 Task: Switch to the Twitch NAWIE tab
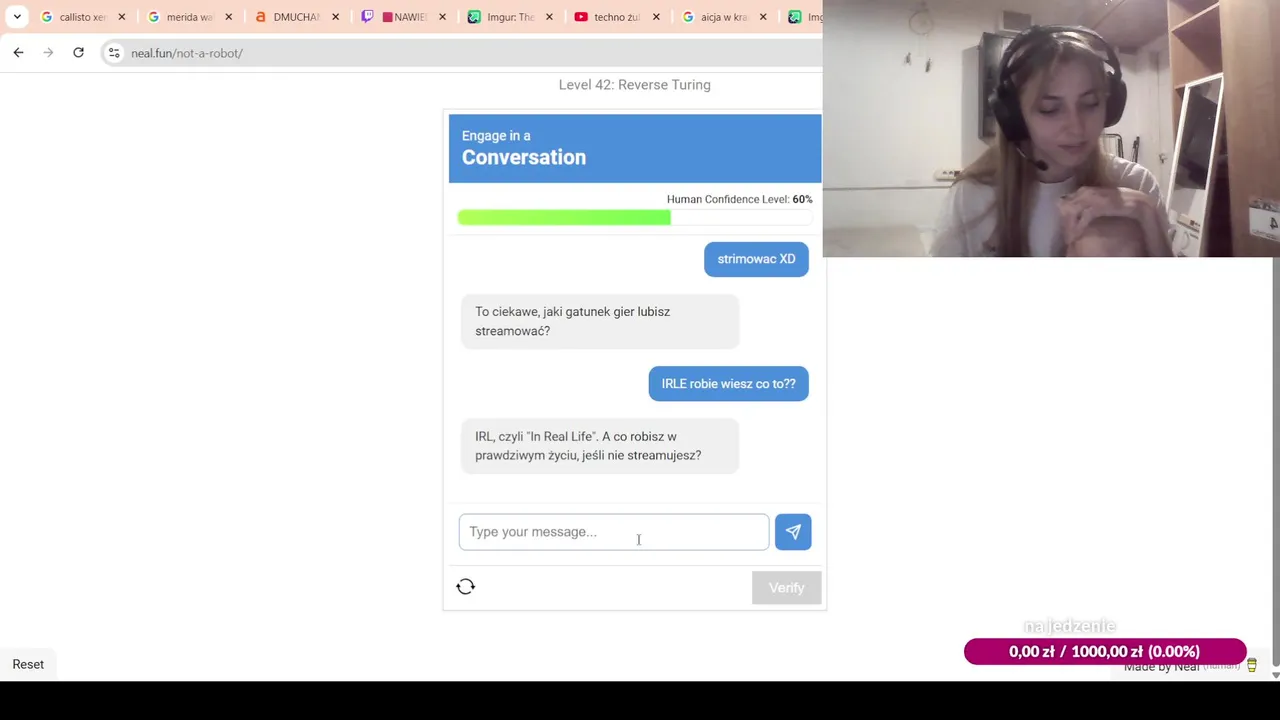click(x=403, y=17)
